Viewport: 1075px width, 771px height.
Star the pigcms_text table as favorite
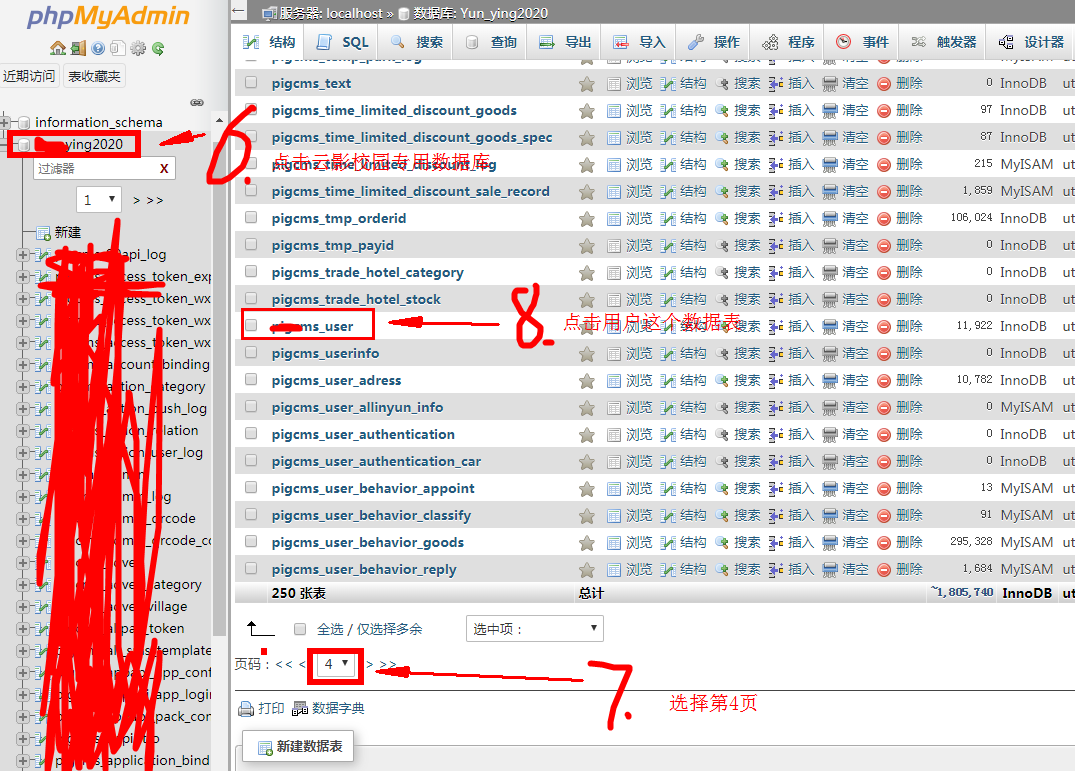tap(587, 84)
